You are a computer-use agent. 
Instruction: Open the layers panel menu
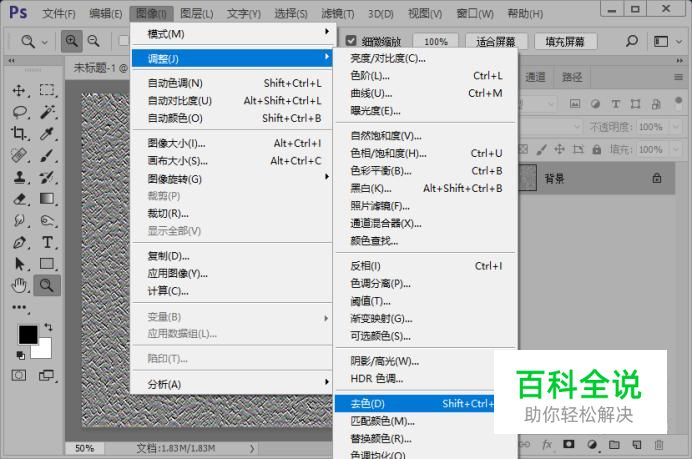tap(678, 77)
